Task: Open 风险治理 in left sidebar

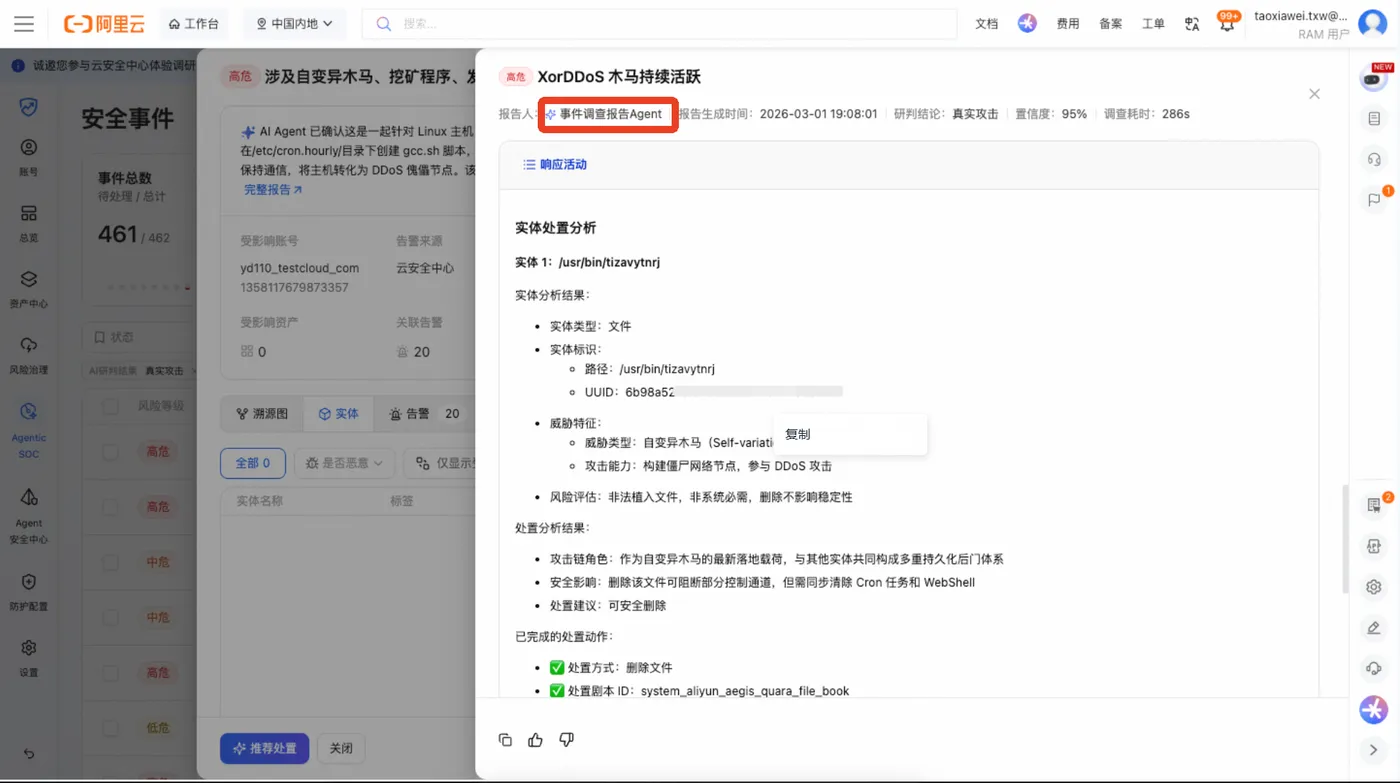Action: pos(29,356)
